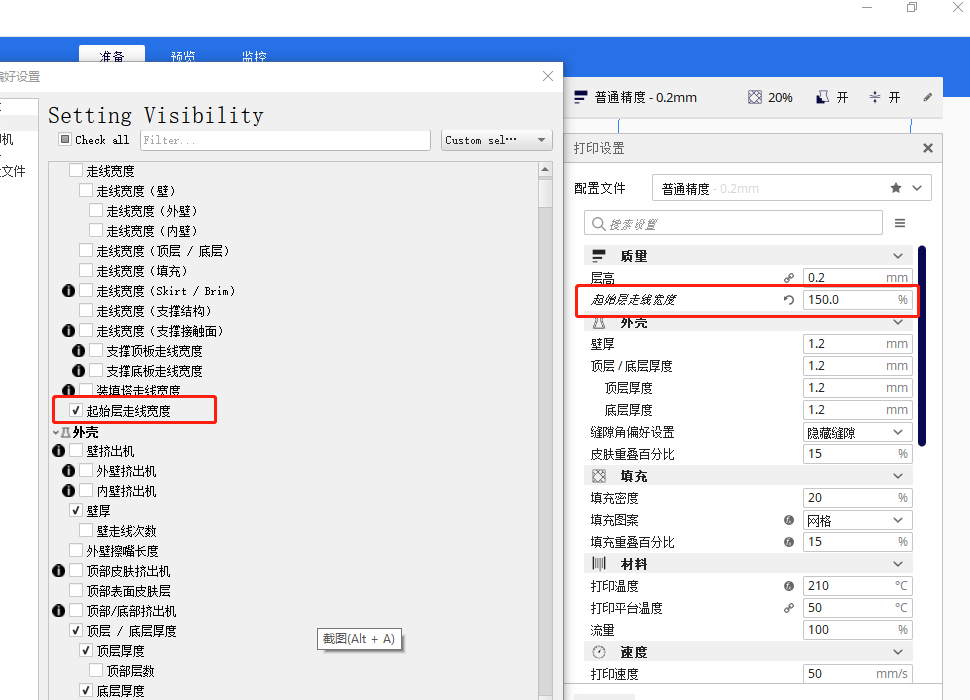Click the link icon next to 层高
The height and width of the screenshot is (700, 970).
(x=789, y=278)
